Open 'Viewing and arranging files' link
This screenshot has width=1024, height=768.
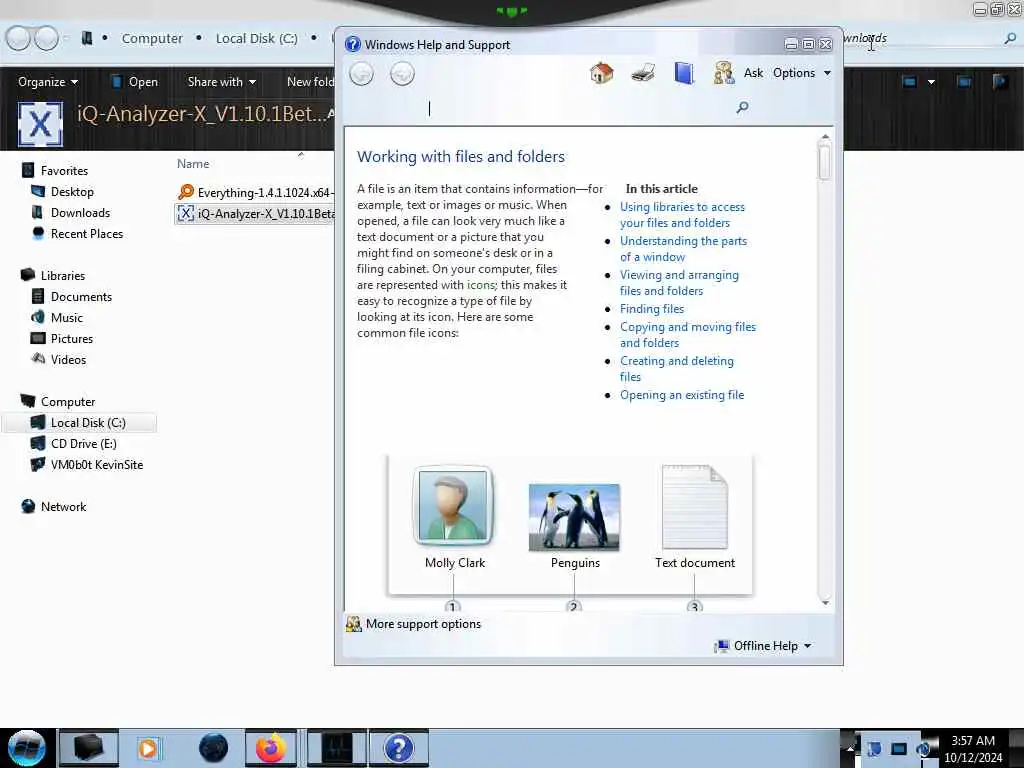(679, 283)
